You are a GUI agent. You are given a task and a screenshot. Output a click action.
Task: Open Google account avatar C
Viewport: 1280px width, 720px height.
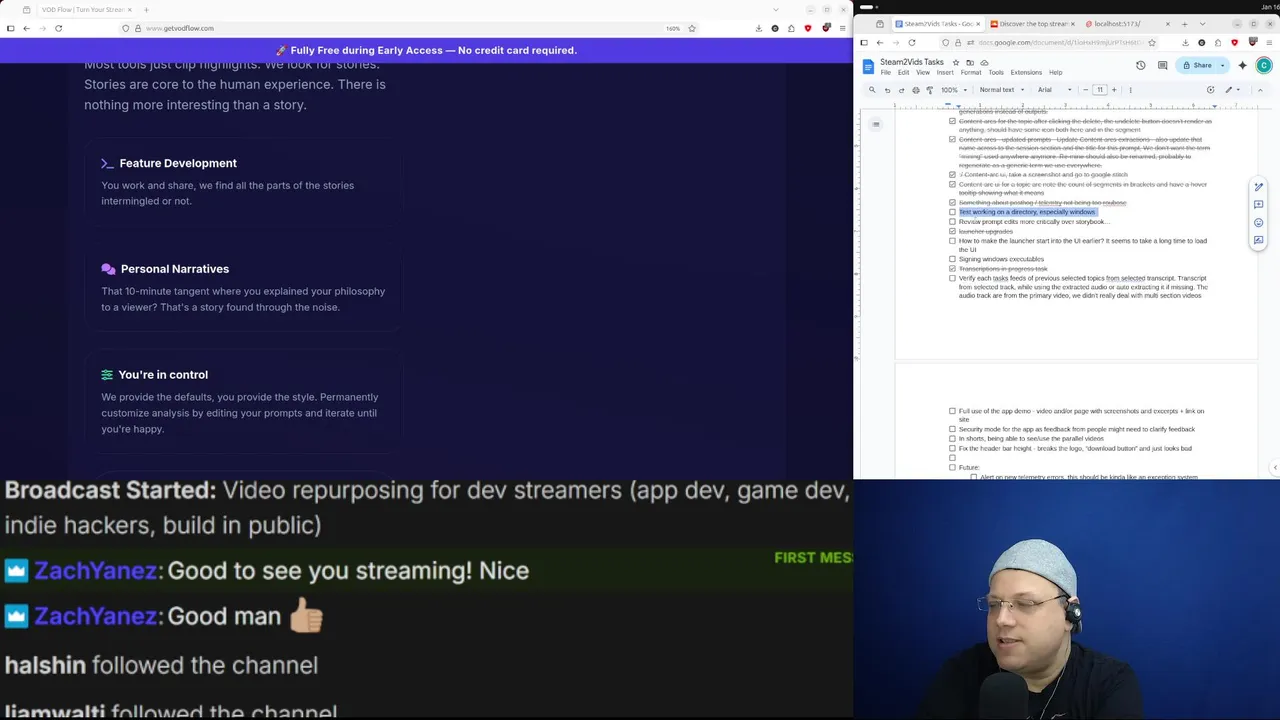pyautogui.click(x=1264, y=65)
